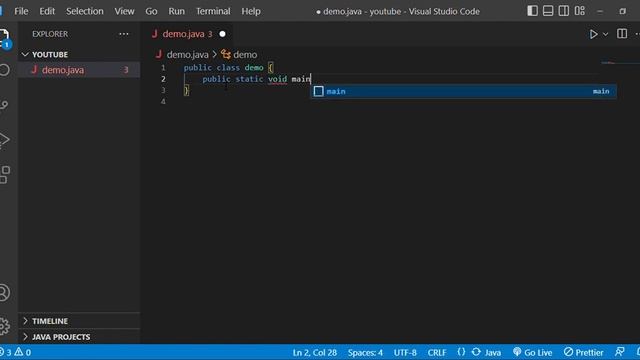Toggle the secondary side bar layout icon
640x360 pixels.
pos(564,11)
